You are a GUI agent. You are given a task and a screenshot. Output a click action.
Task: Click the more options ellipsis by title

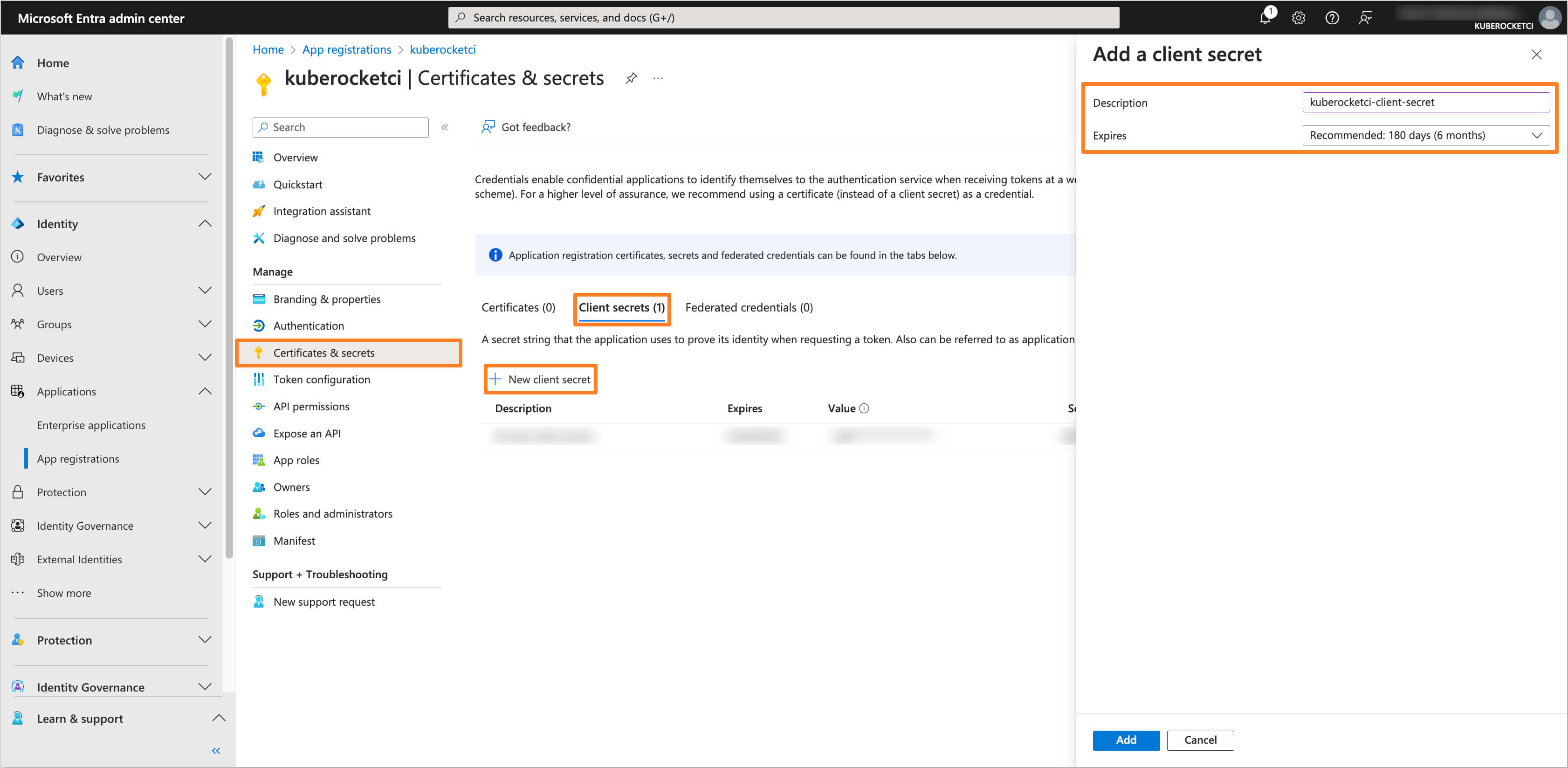tap(658, 78)
